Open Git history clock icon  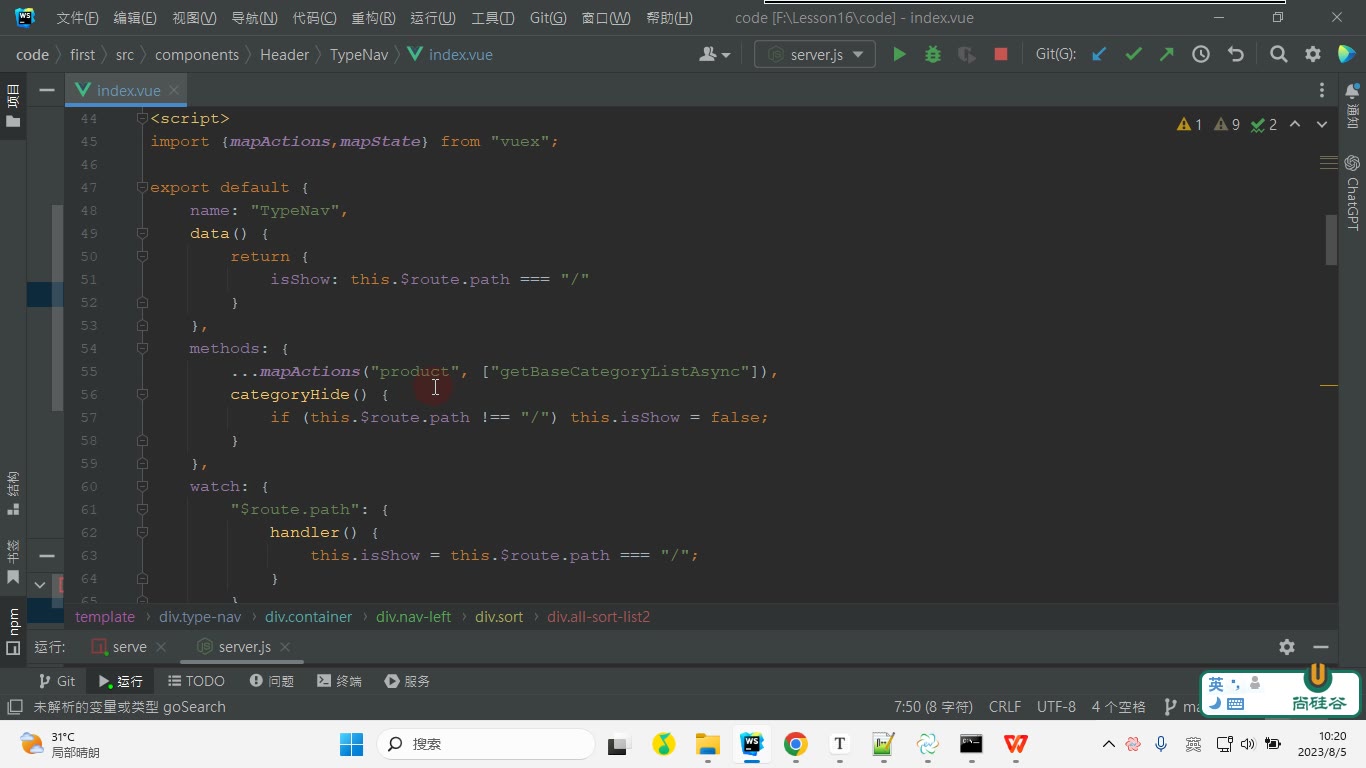1201,55
